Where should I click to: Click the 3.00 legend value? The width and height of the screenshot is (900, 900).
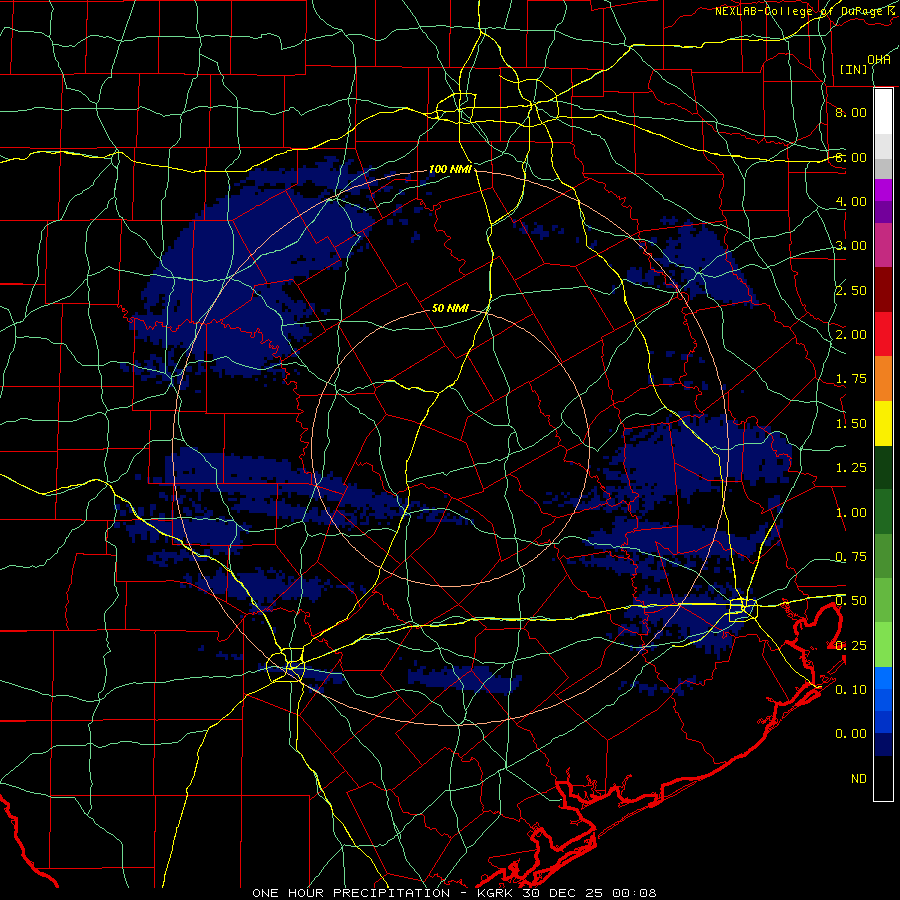pyautogui.click(x=850, y=246)
